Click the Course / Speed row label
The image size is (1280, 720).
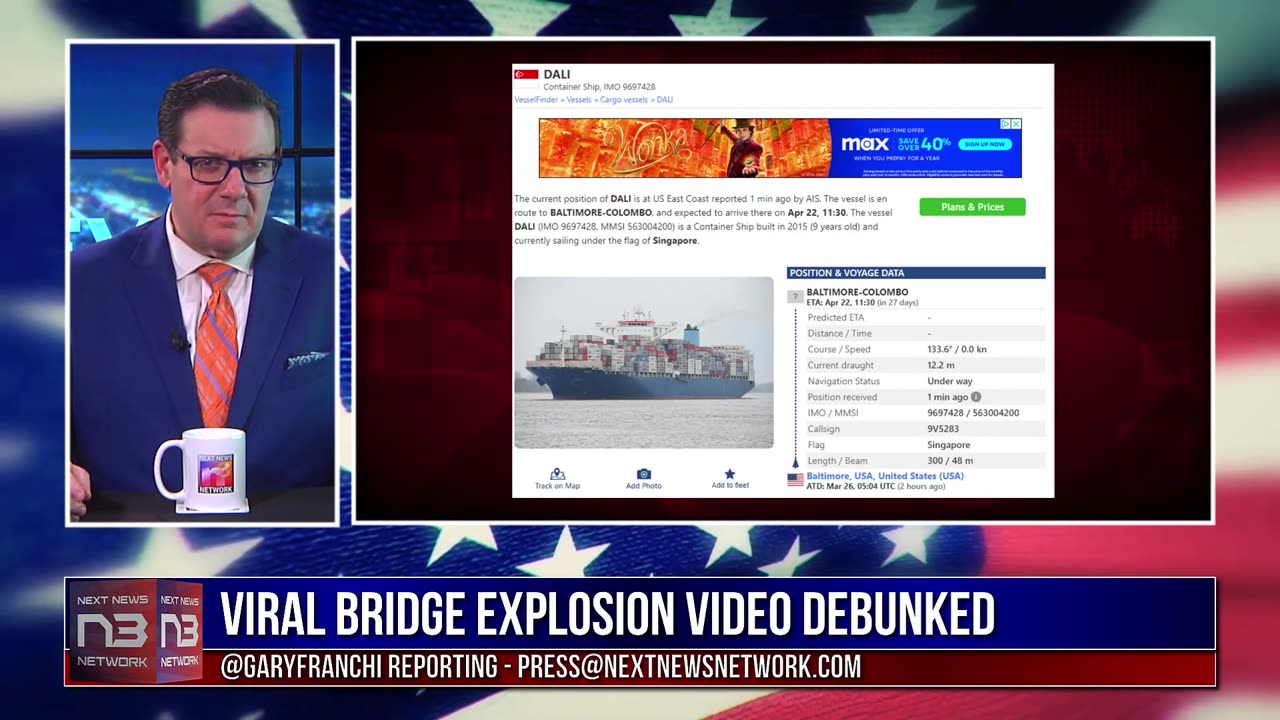(x=839, y=349)
